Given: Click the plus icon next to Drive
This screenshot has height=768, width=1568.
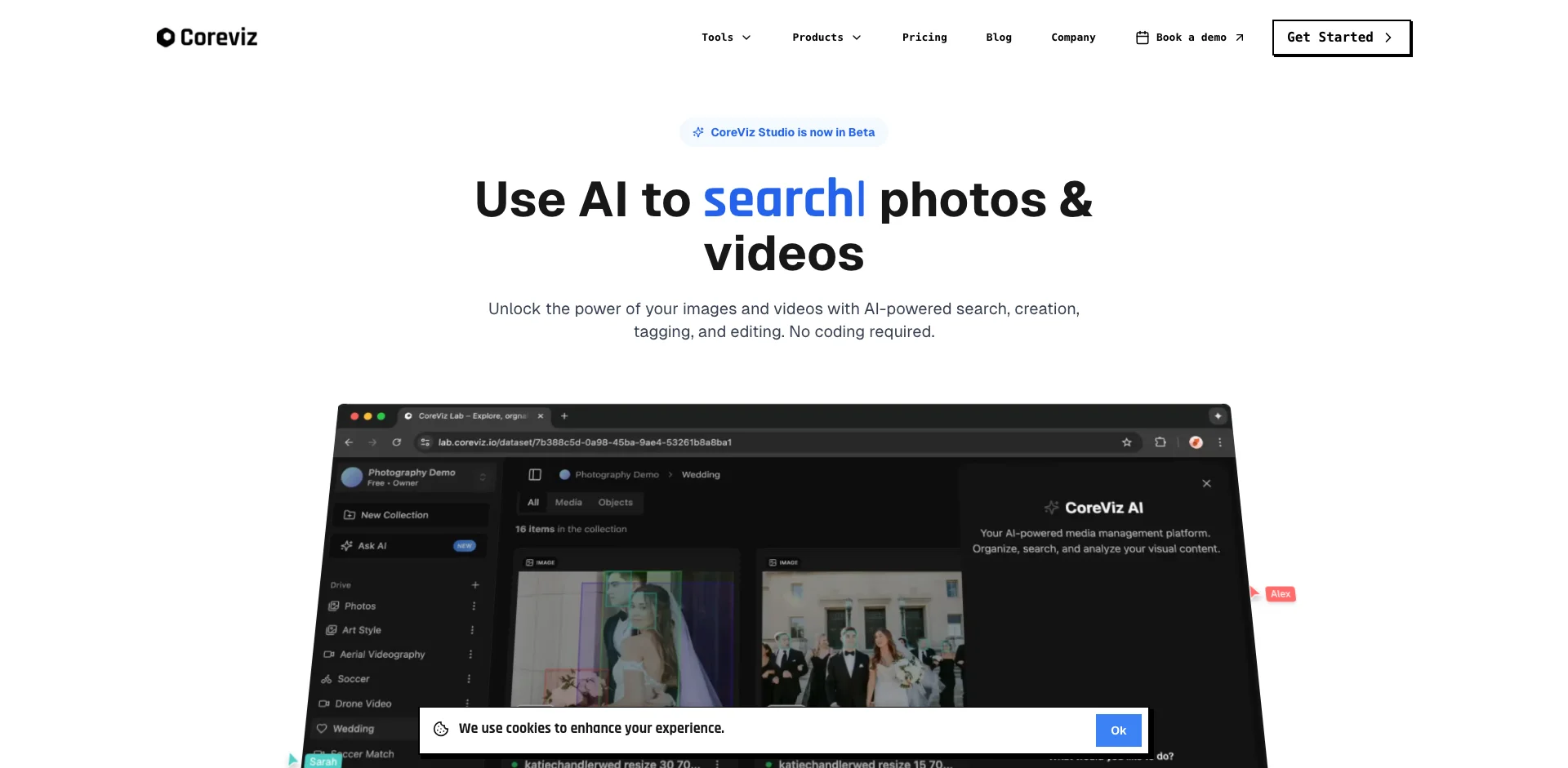Looking at the screenshot, I should click(x=475, y=585).
